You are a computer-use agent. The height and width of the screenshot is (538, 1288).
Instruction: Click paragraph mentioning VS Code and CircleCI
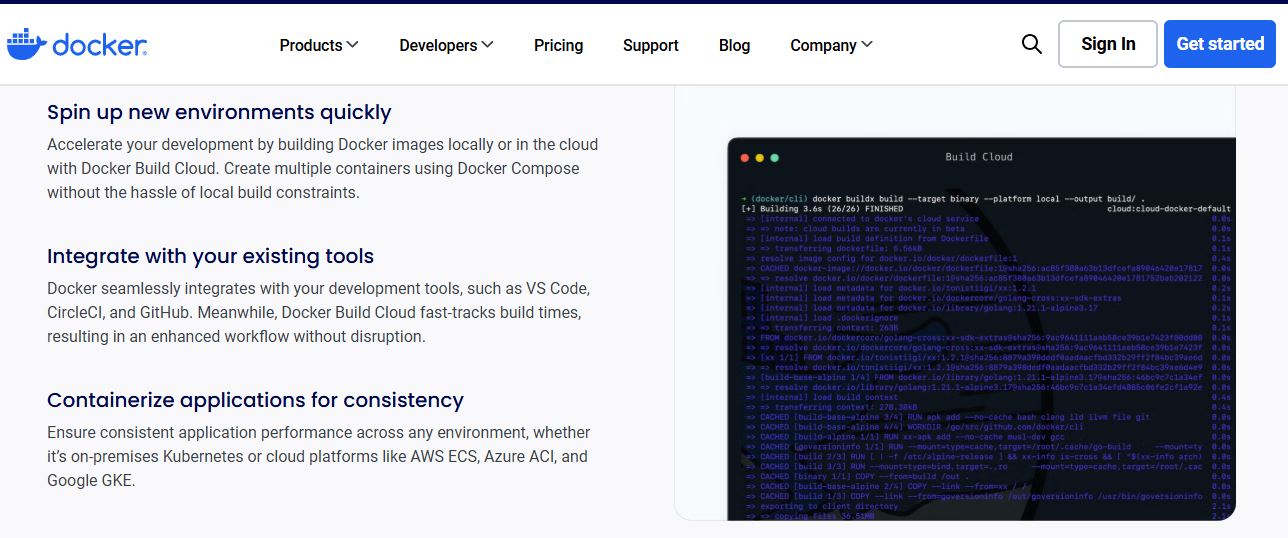(x=318, y=312)
